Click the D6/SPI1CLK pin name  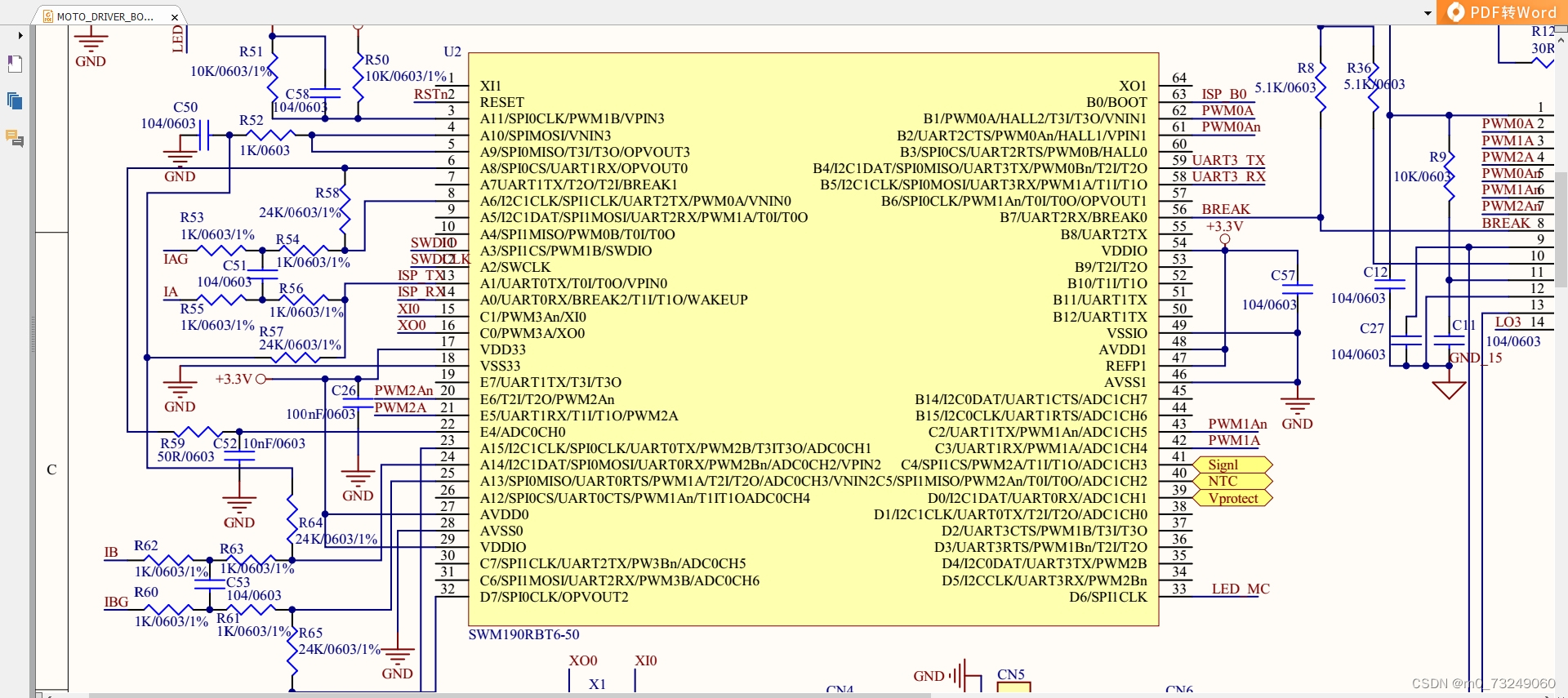pos(1108,597)
